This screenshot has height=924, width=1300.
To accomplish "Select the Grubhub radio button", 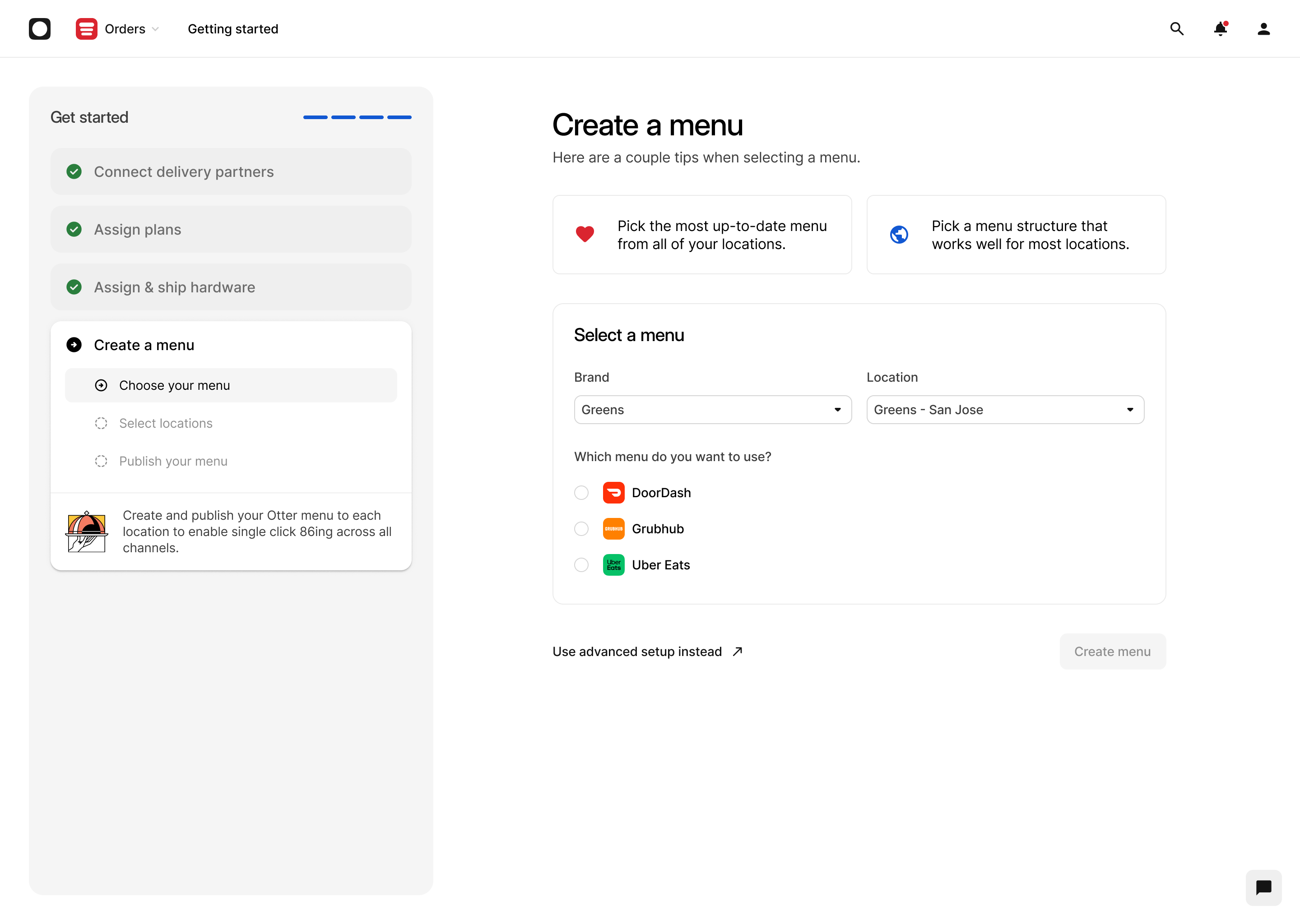I will coord(581,529).
